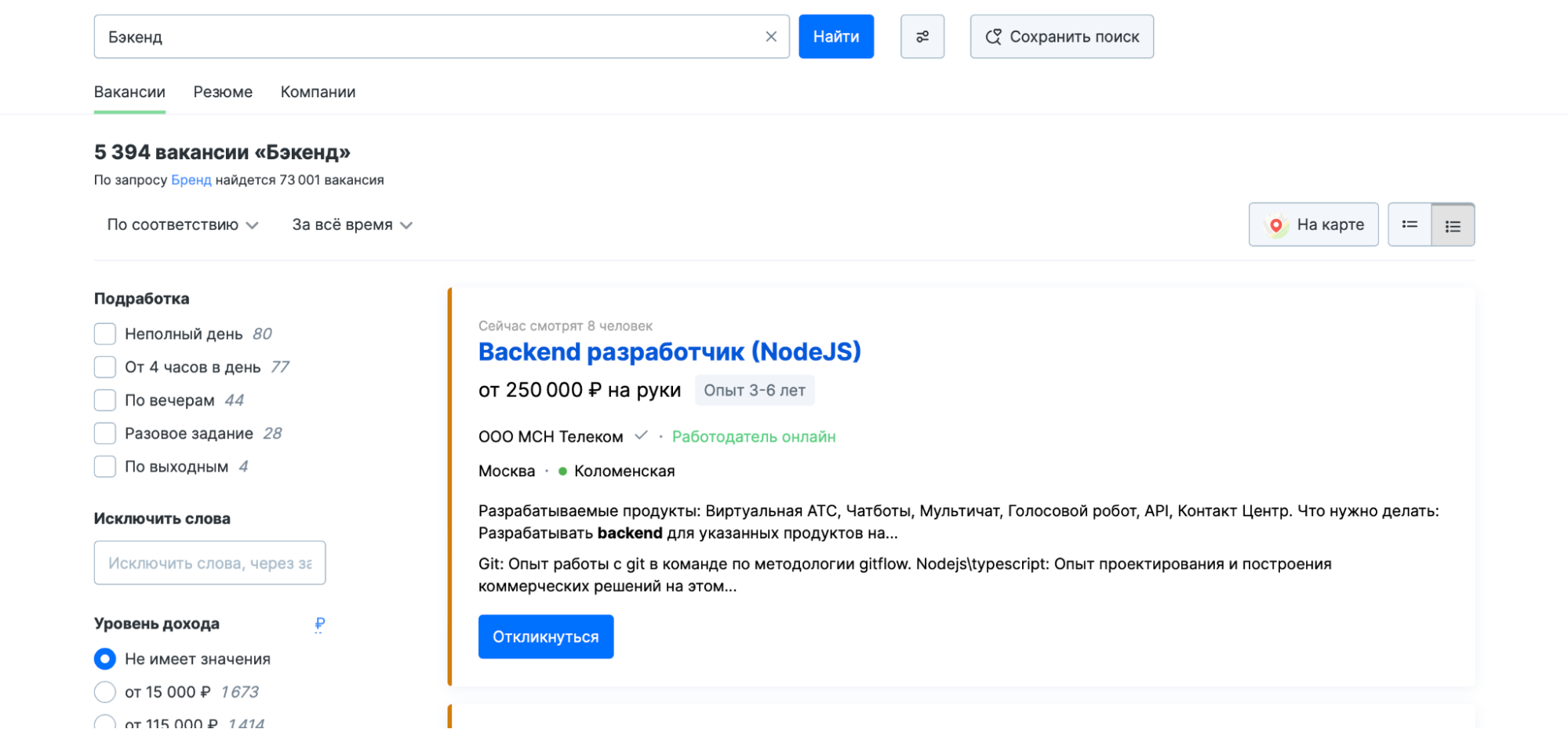Enable the Неполный день checkbox
Viewport: 1568px width, 729px height.
pos(105,334)
